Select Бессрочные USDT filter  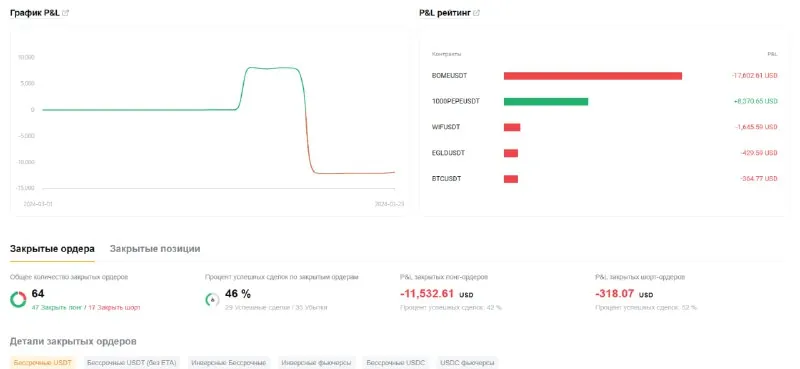coord(42,363)
